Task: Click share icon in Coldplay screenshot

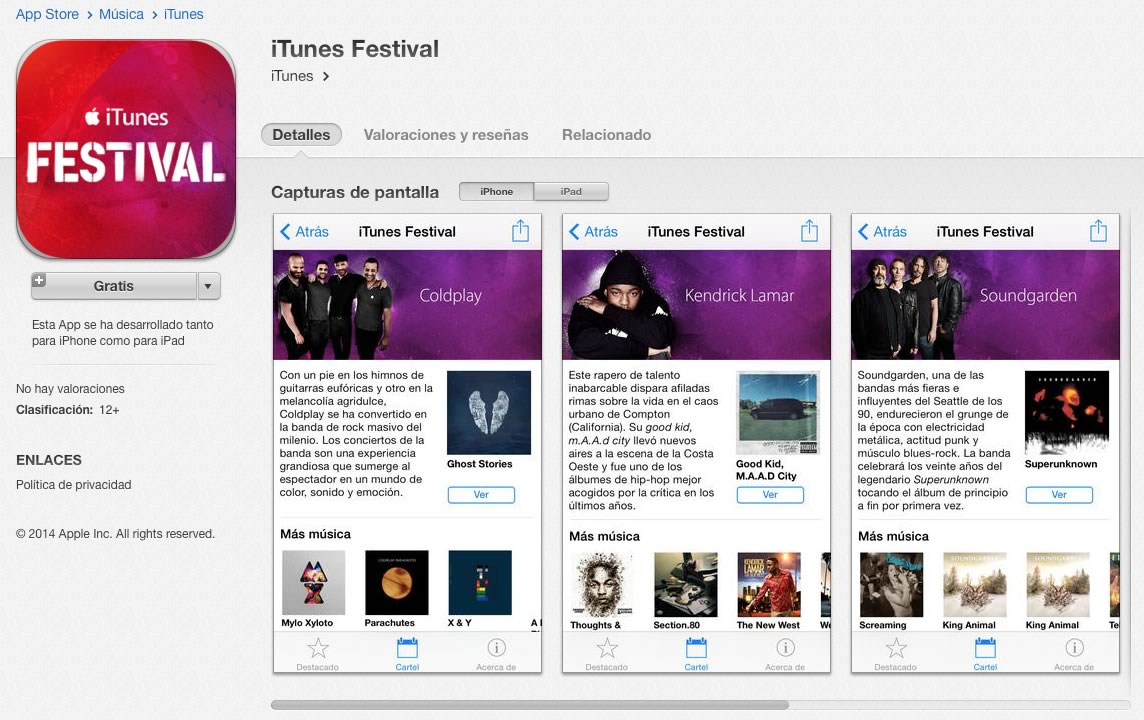Action: click(x=520, y=231)
